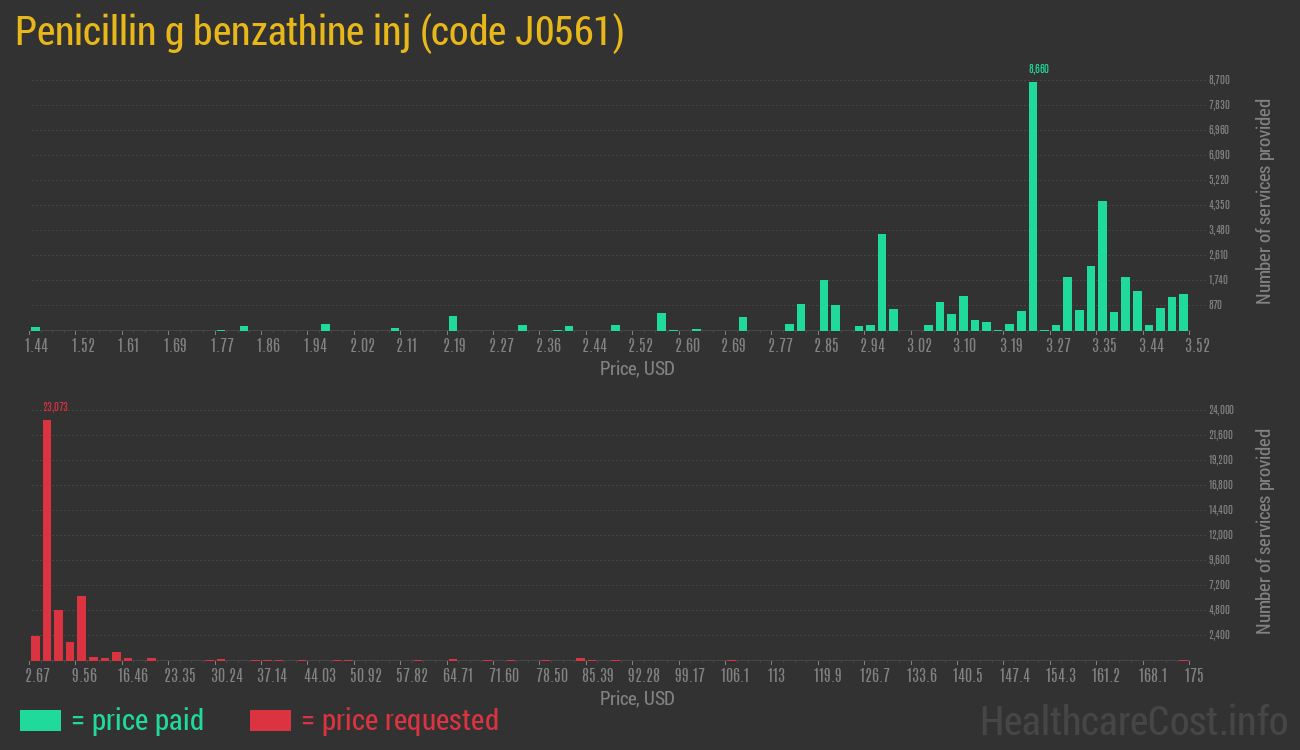The width and height of the screenshot is (1300, 750).
Task: Click the 1.44 label on upper x-axis
Action: [x=36, y=346]
